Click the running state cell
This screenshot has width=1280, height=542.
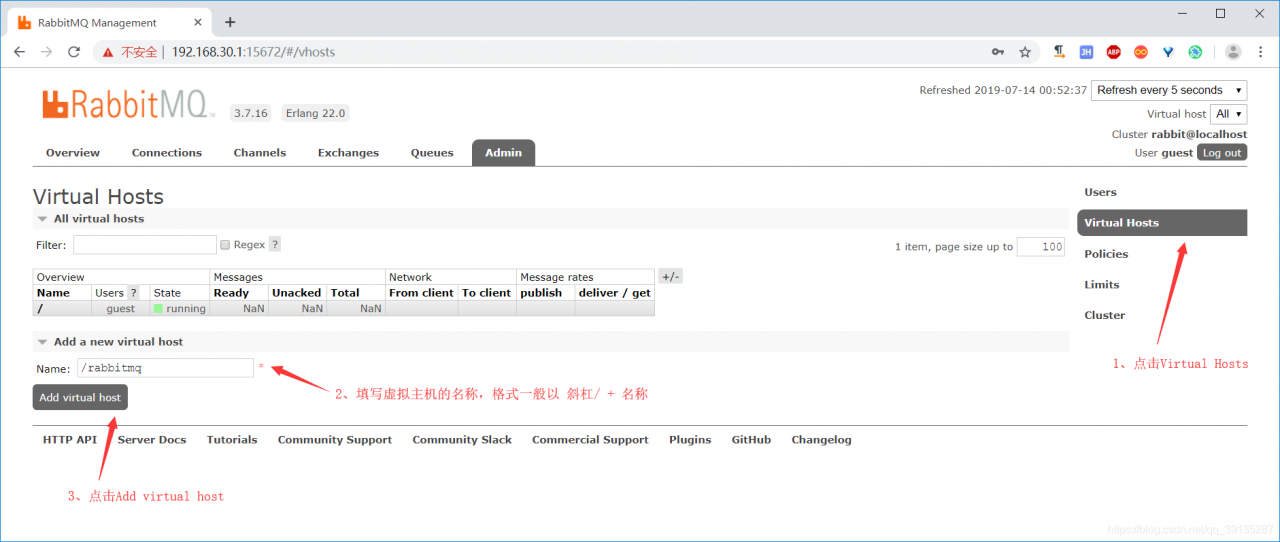click(180, 309)
